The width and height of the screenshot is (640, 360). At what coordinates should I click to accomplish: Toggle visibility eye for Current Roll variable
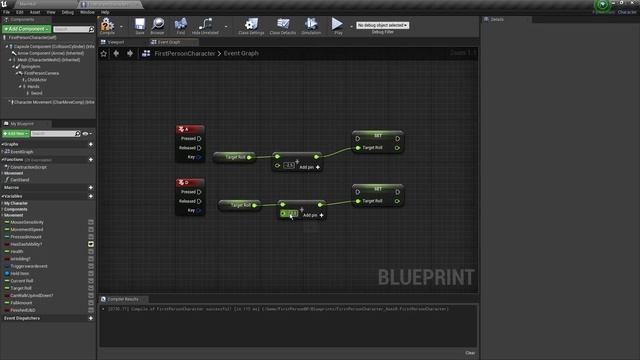pyautogui.click(x=91, y=281)
